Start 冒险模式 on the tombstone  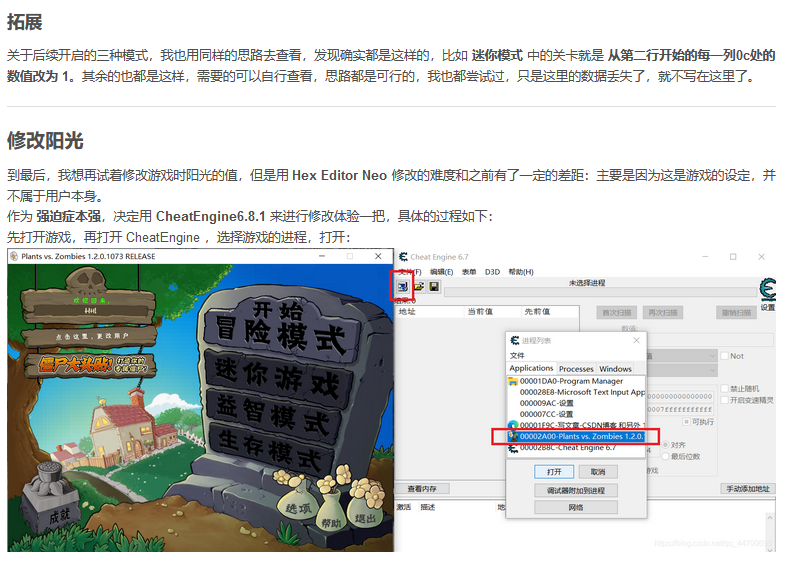coord(282,331)
